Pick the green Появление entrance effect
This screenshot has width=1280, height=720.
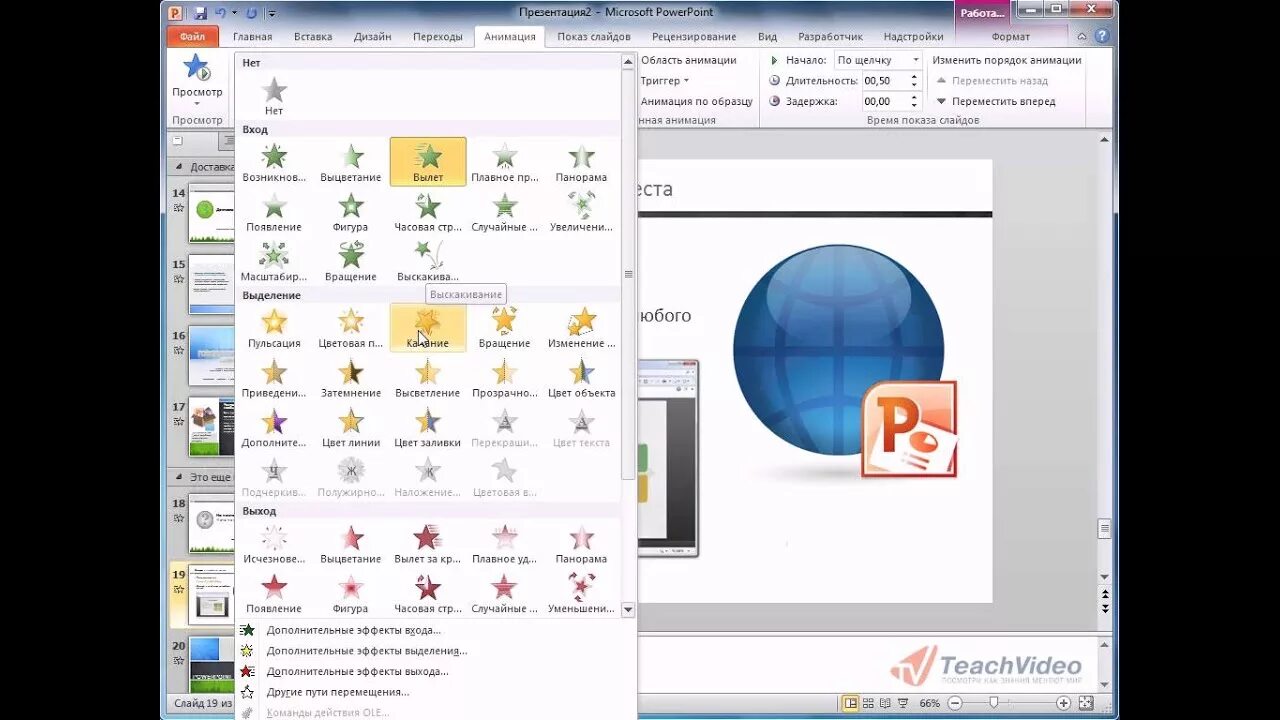pyautogui.click(x=274, y=212)
